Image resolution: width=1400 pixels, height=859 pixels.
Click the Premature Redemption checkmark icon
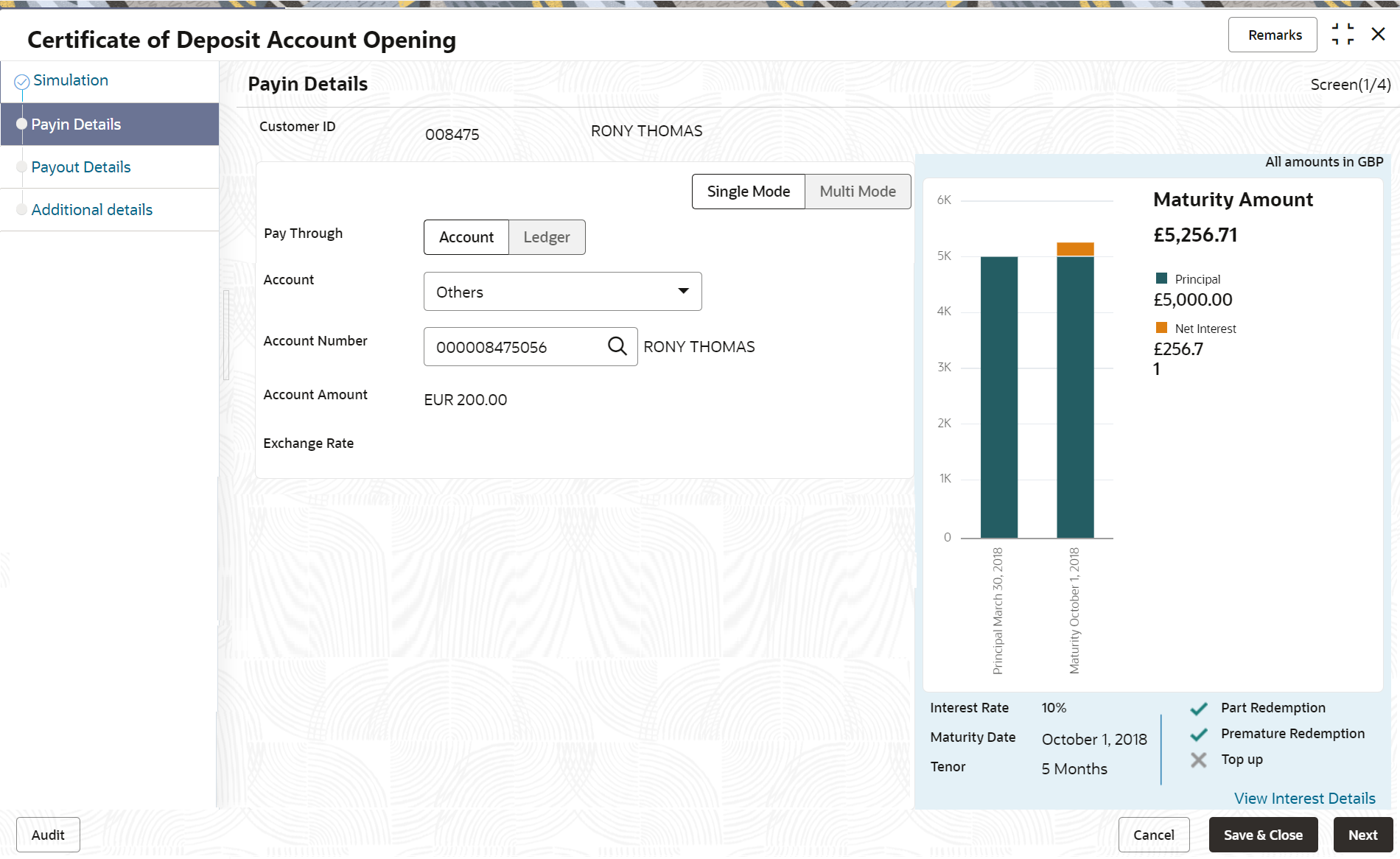(1199, 734)
